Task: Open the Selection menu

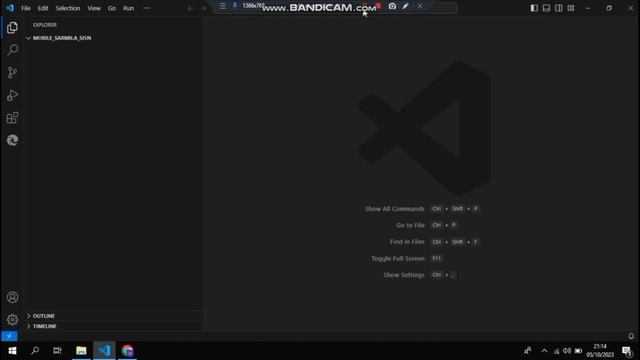Action: point(68,8)
